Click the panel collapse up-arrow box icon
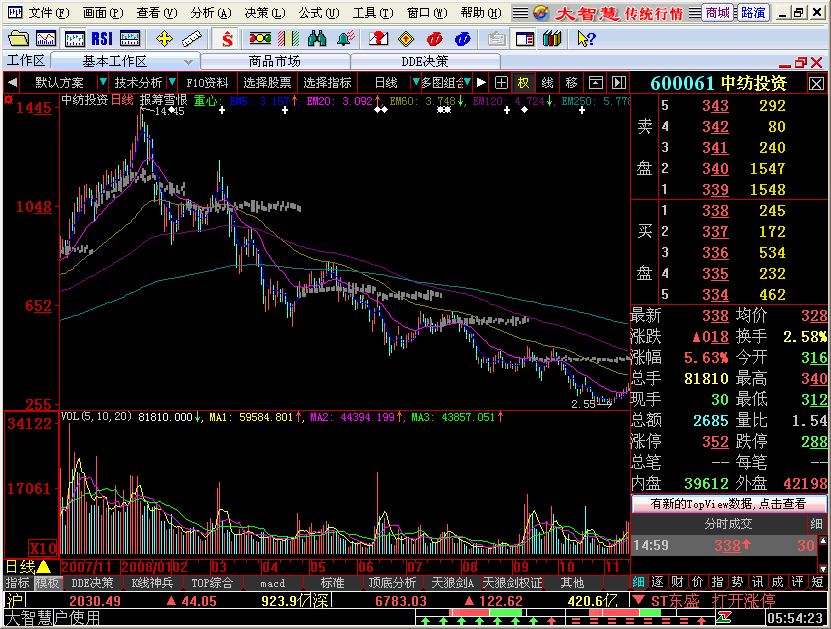This screenshot has width=831, height=629. click(596, 83)
